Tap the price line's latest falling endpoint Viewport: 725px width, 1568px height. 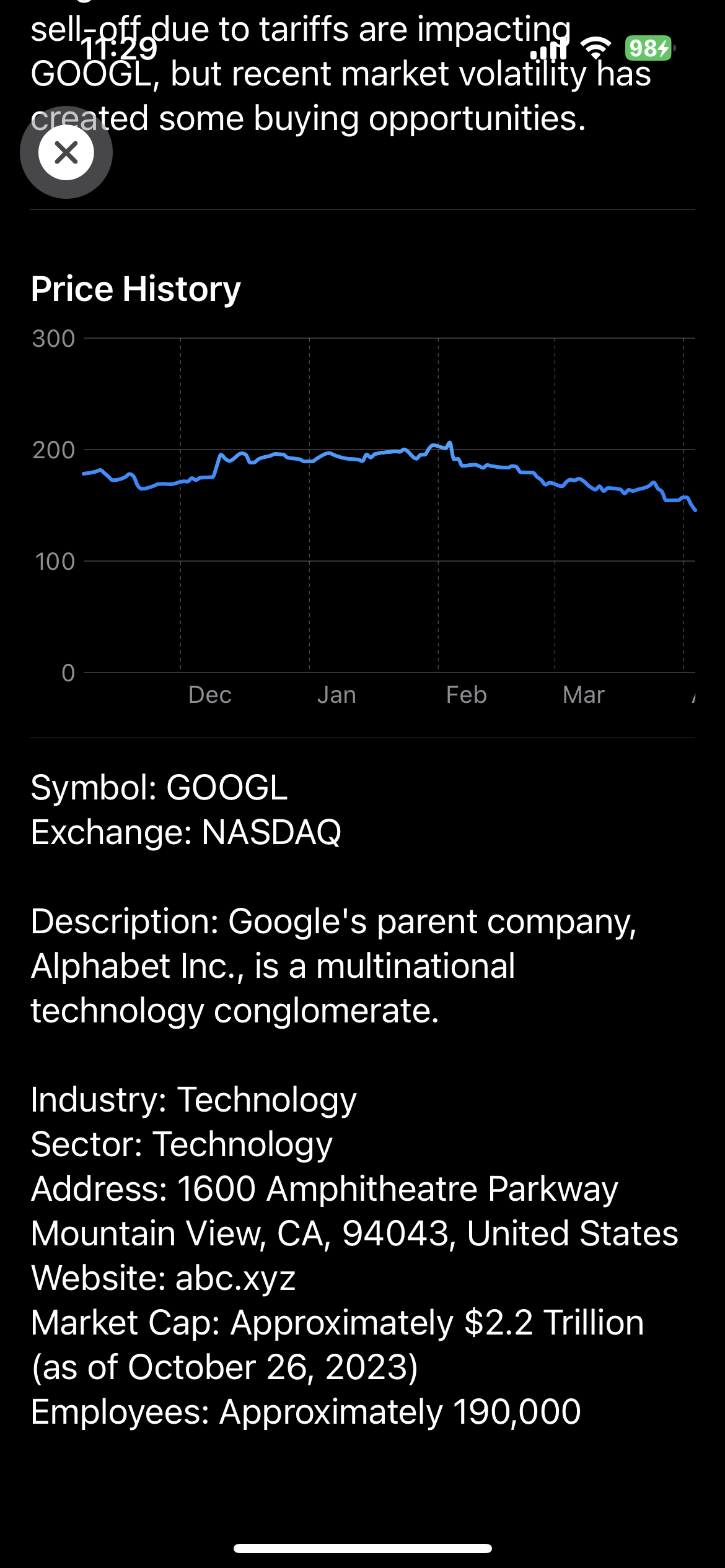pyautogui.click(x=695, y=509)
